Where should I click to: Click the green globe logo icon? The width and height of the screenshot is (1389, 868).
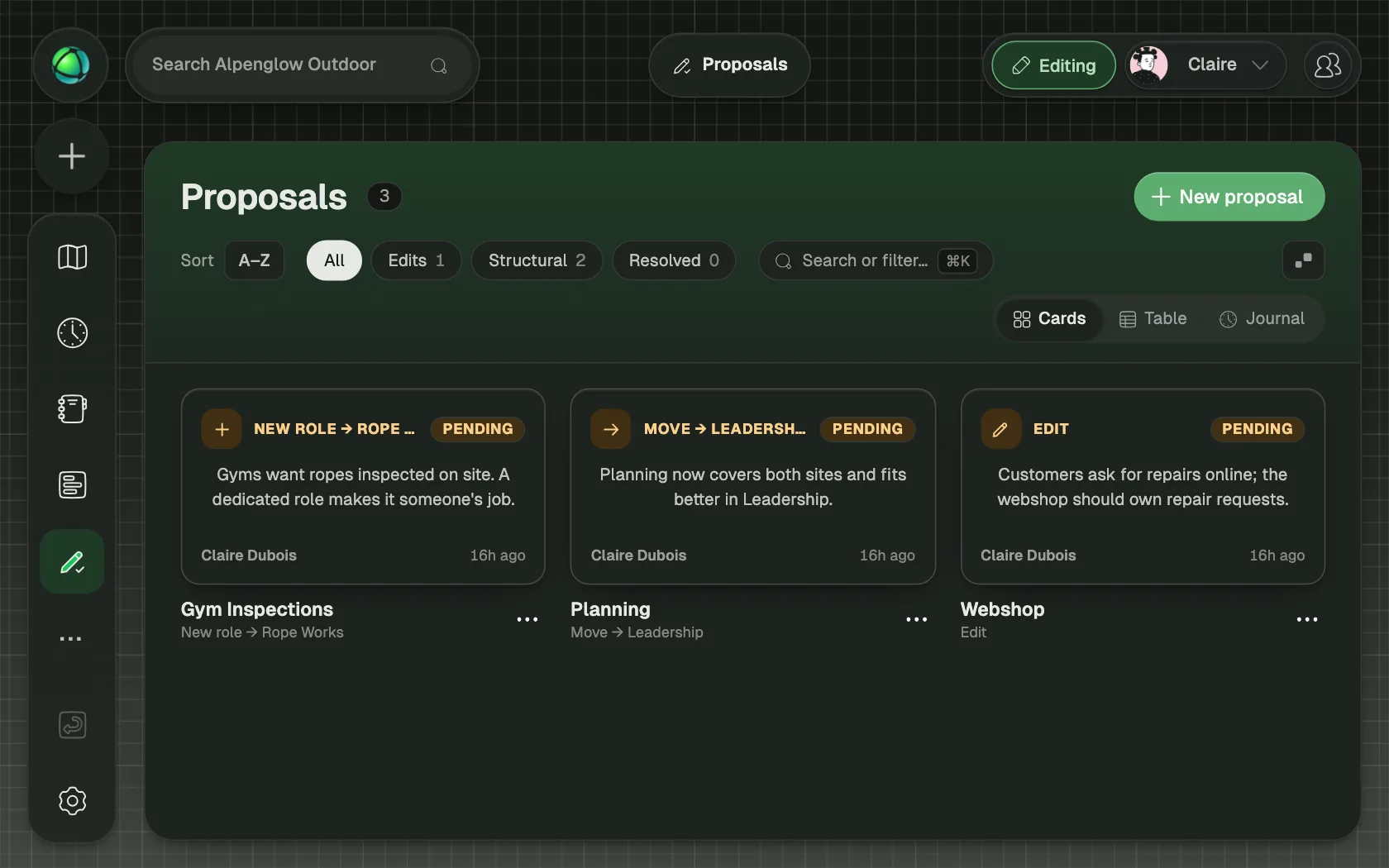coord(70,65)
